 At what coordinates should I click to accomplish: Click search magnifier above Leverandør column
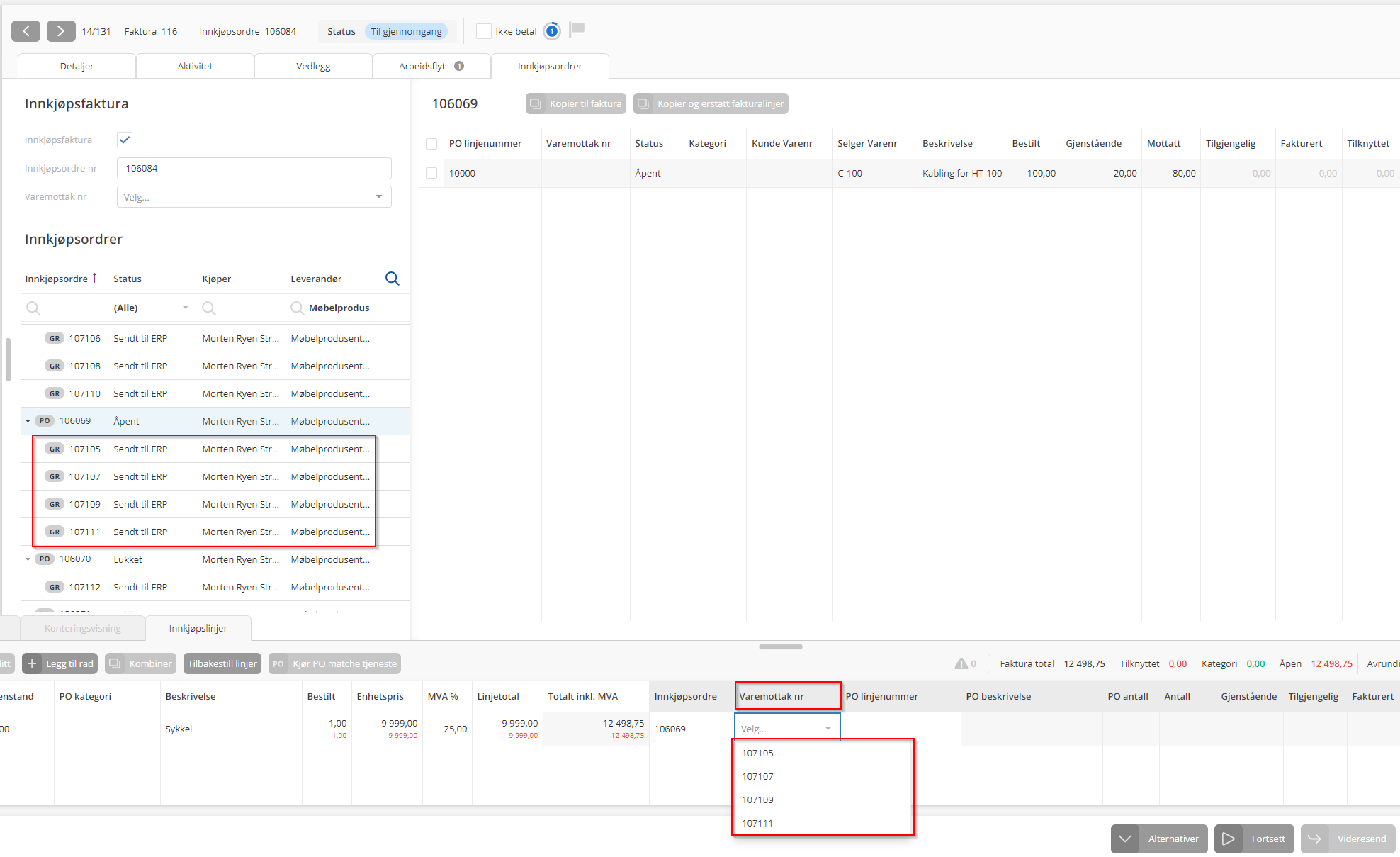392,279
